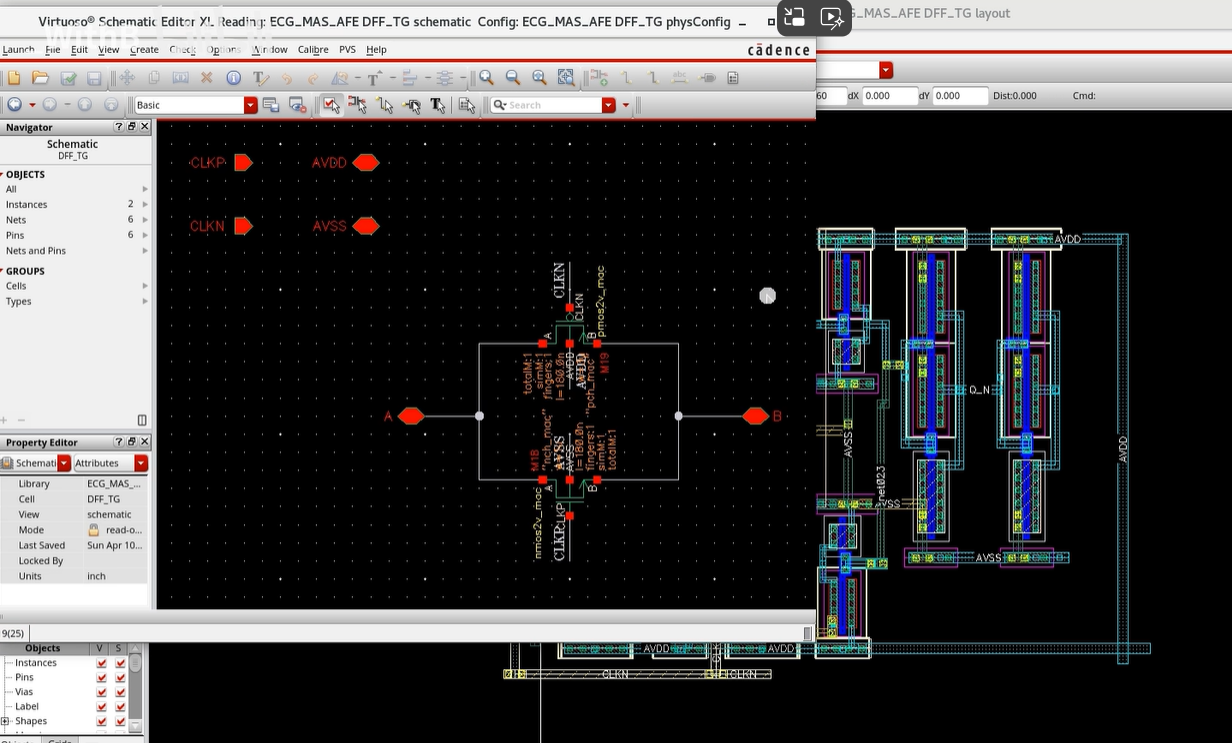Expand the Pins row in Navigator
The image size is (1232, 743).
click(145, 235)
